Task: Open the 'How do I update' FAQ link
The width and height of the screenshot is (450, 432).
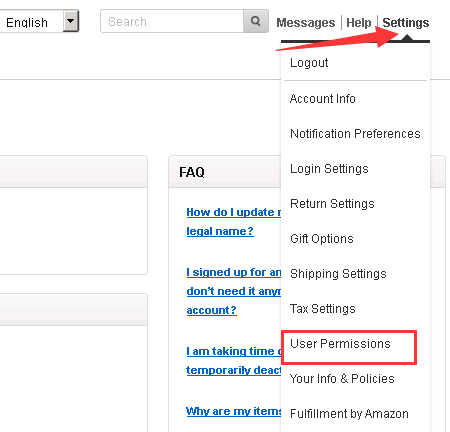Action: (234, 221)
